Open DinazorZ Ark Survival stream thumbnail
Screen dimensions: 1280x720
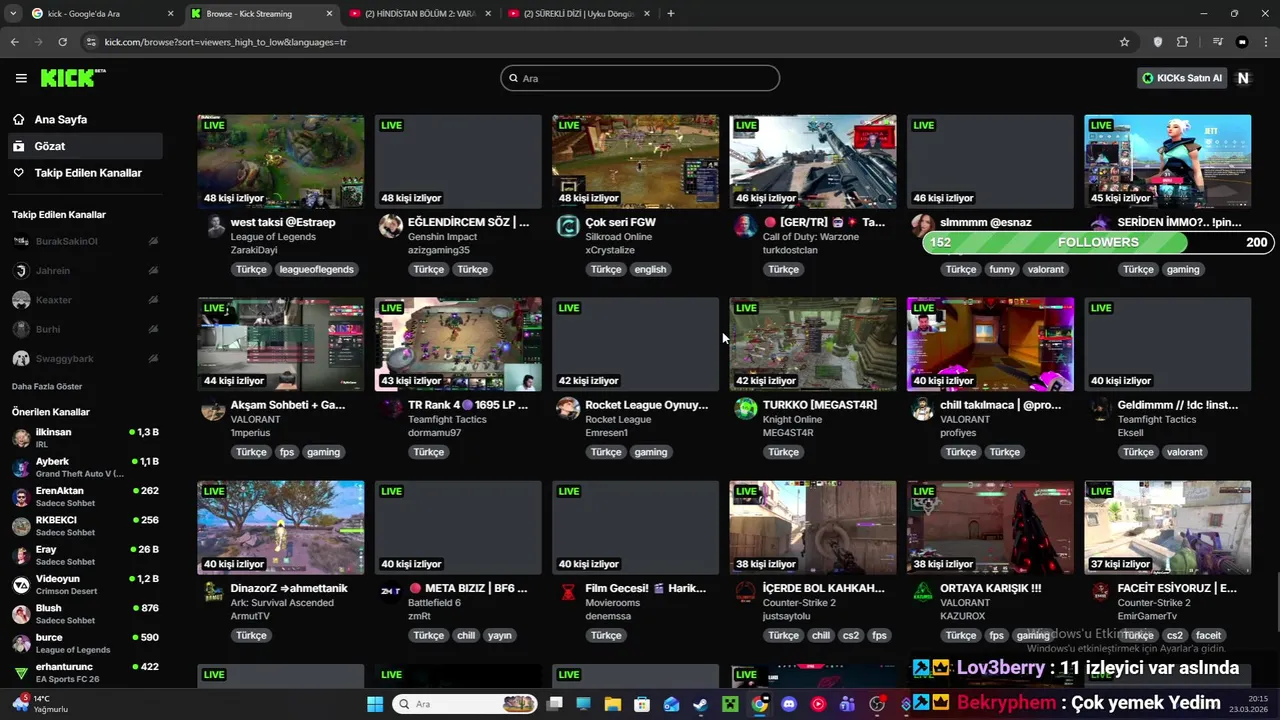pyautogui.click(x=280, y=527)
